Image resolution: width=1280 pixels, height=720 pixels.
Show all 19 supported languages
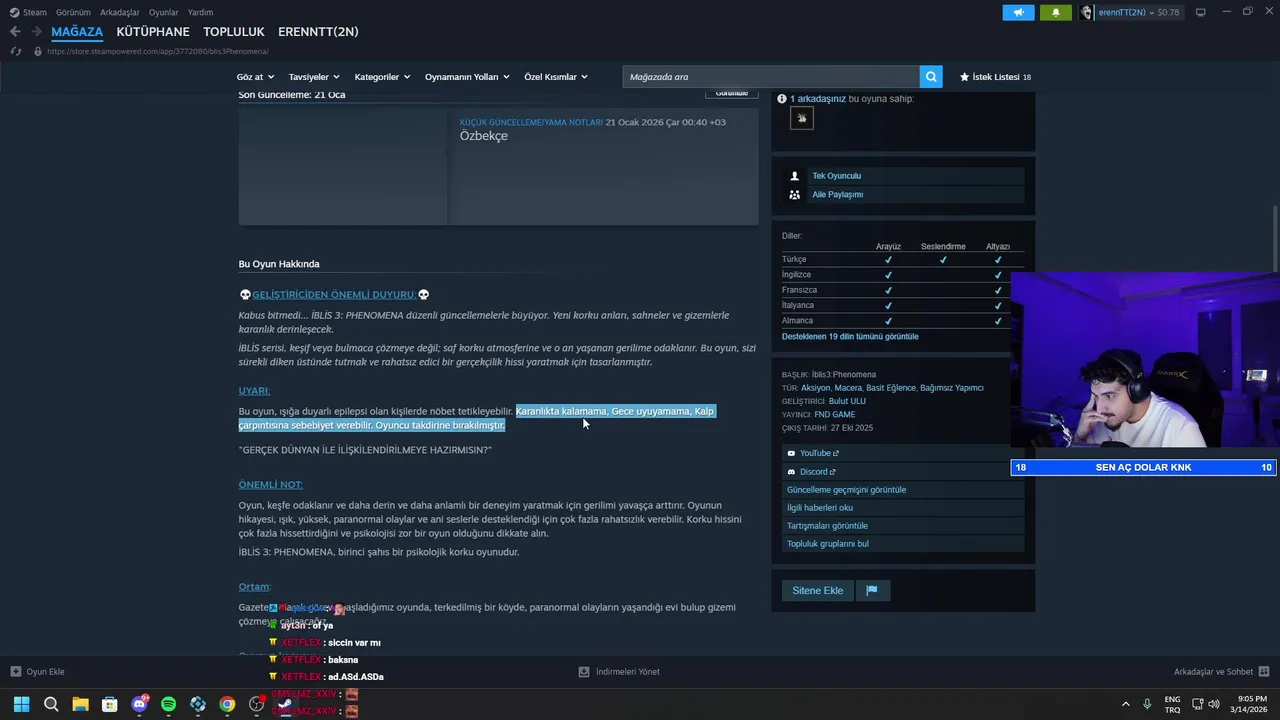pyautogui.click(x=850, y=337)
